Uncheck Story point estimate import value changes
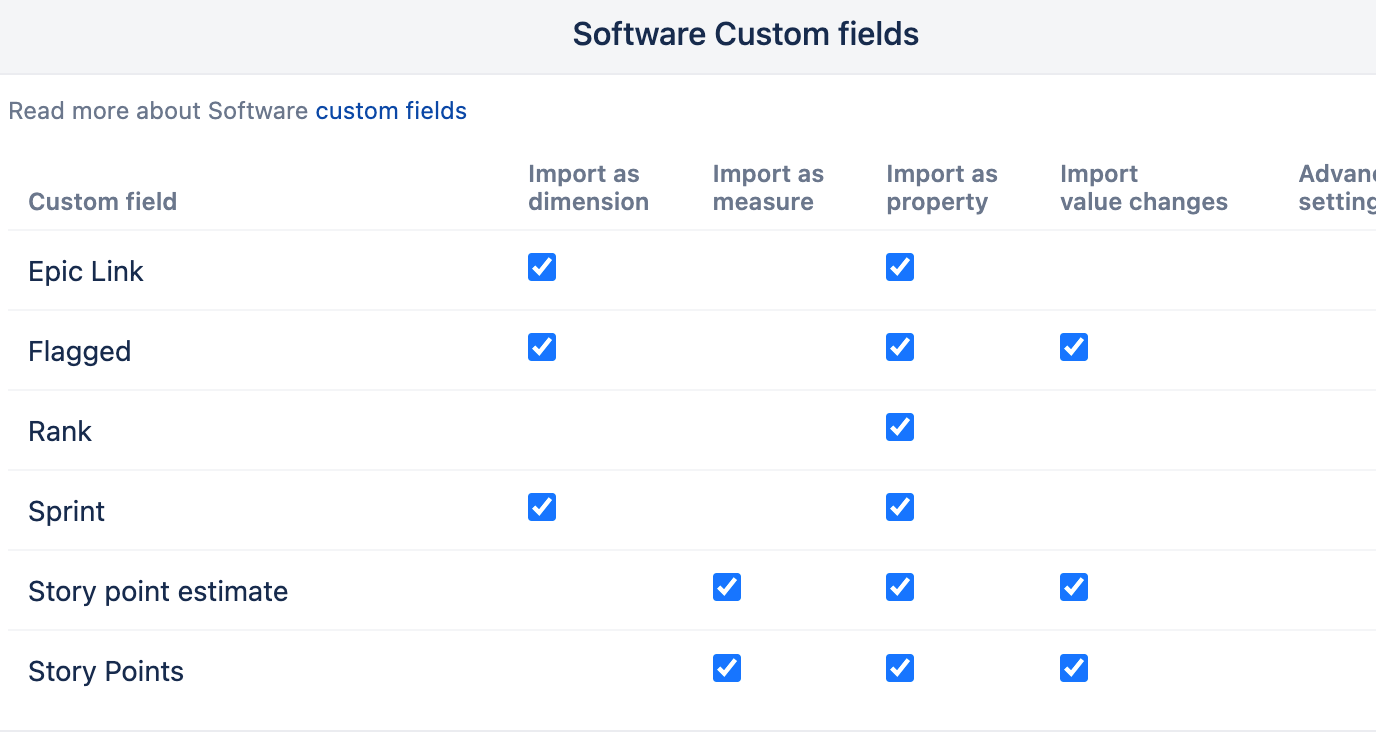This screenshot has width=1376, height=733. point(1074,587)
